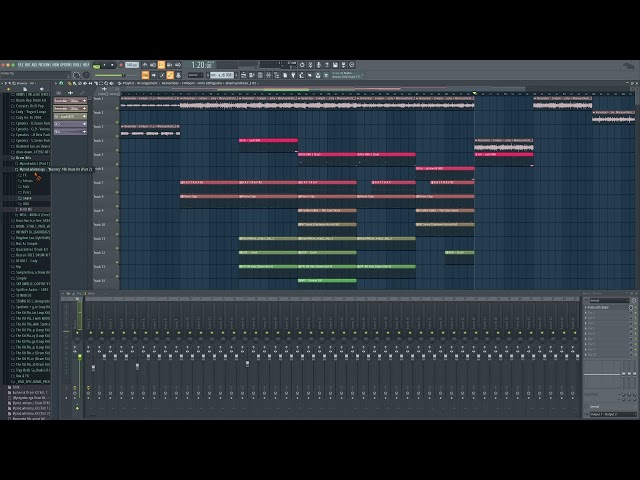640x480 pixels.
Task: Open the PATTERNS menu
Action: pyautogui.click(x=44, y=65)
